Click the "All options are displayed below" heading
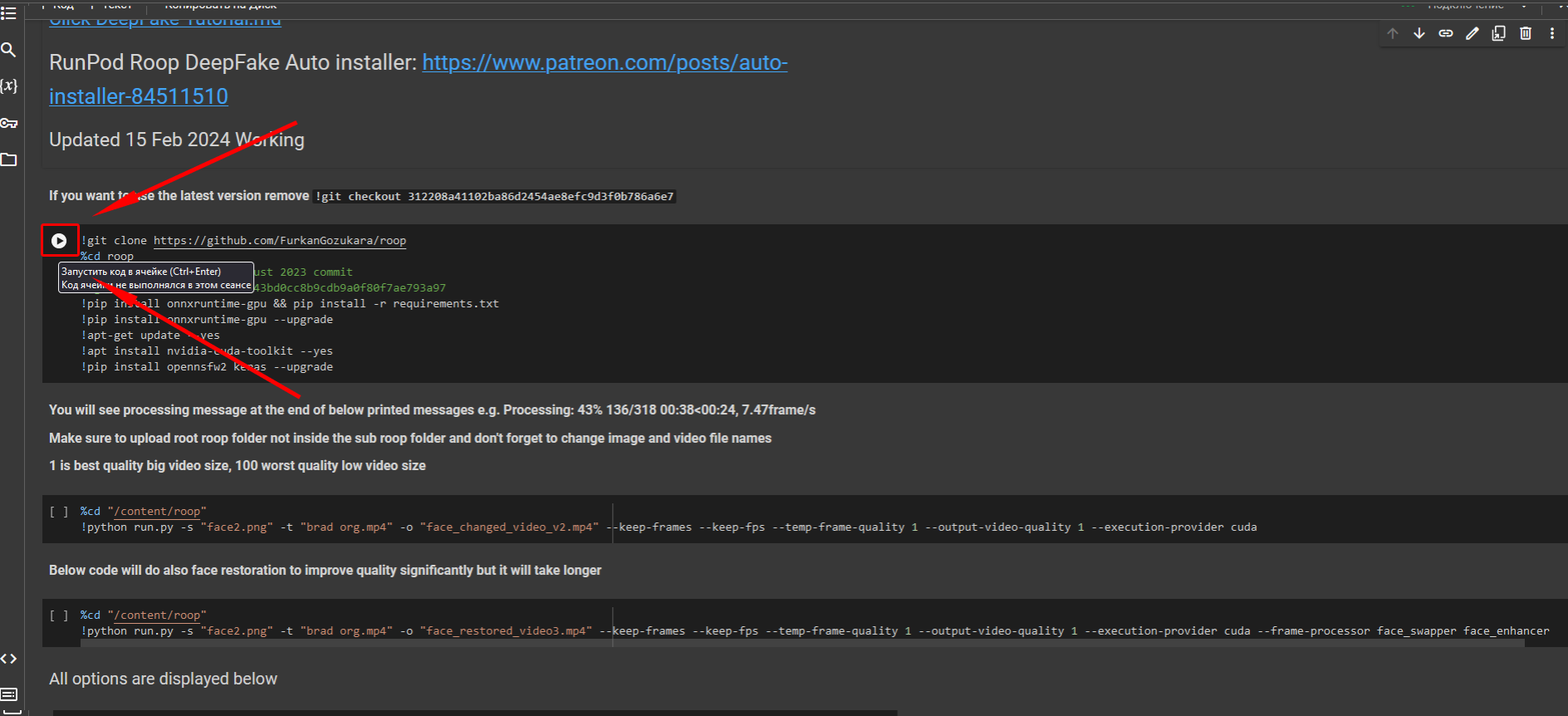Image resolution: width=1568 pixels, height=716 pixels. (x=163, y=679)
